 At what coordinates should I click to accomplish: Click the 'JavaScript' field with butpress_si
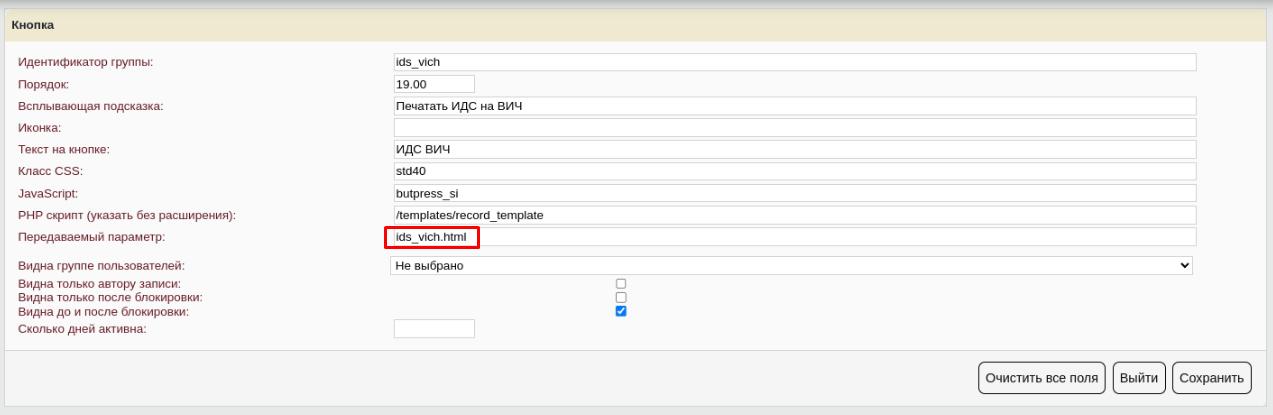[794, 193]
